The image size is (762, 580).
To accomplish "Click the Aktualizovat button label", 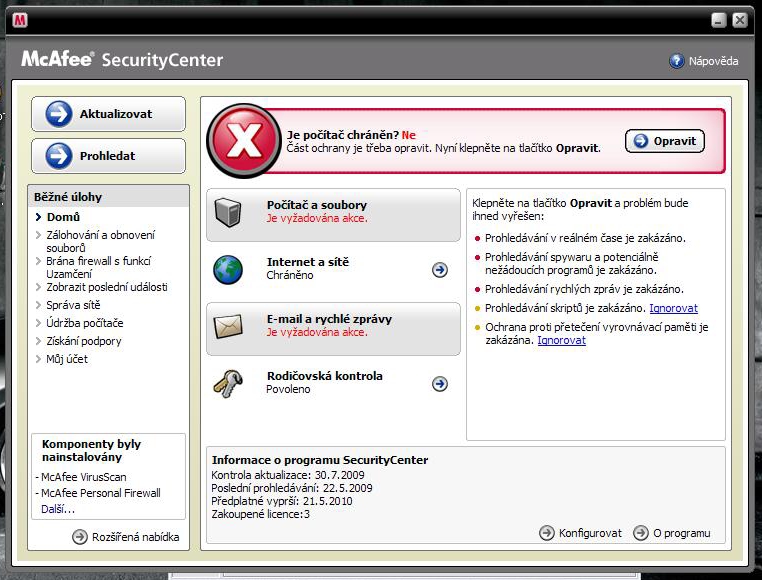I will coord(116,114).
